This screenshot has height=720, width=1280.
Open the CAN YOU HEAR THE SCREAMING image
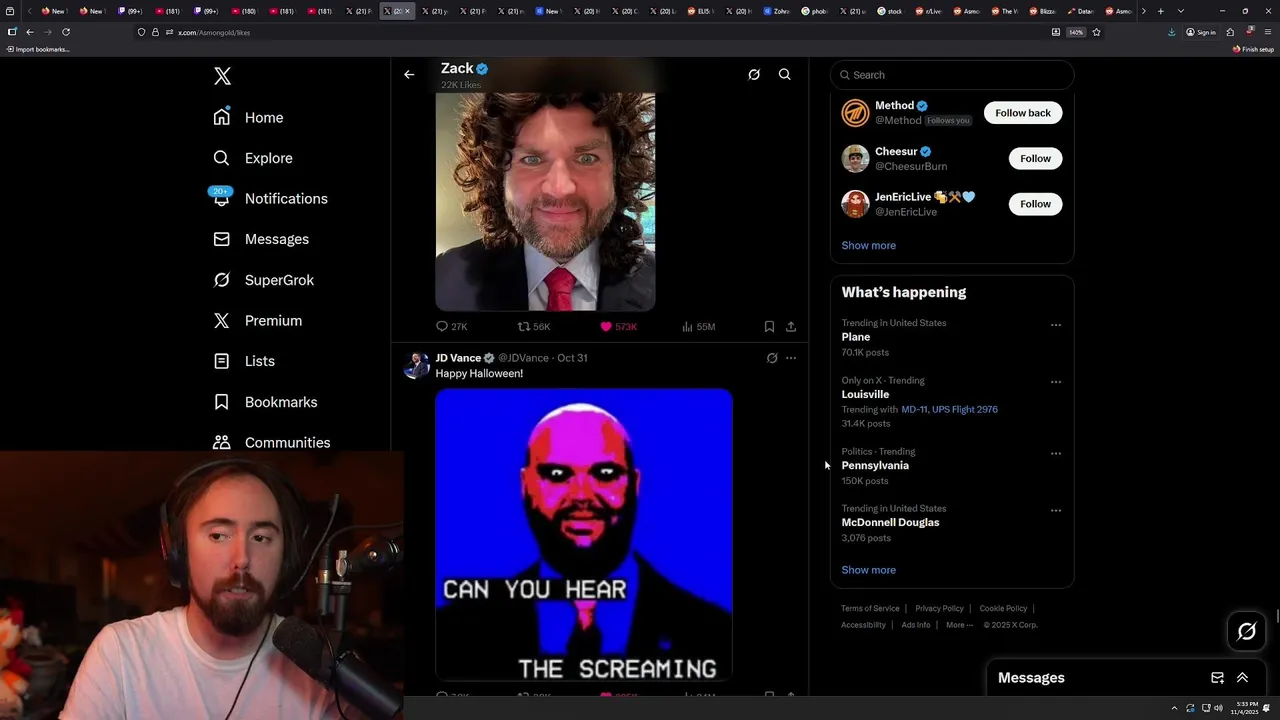tap(584, 535)
